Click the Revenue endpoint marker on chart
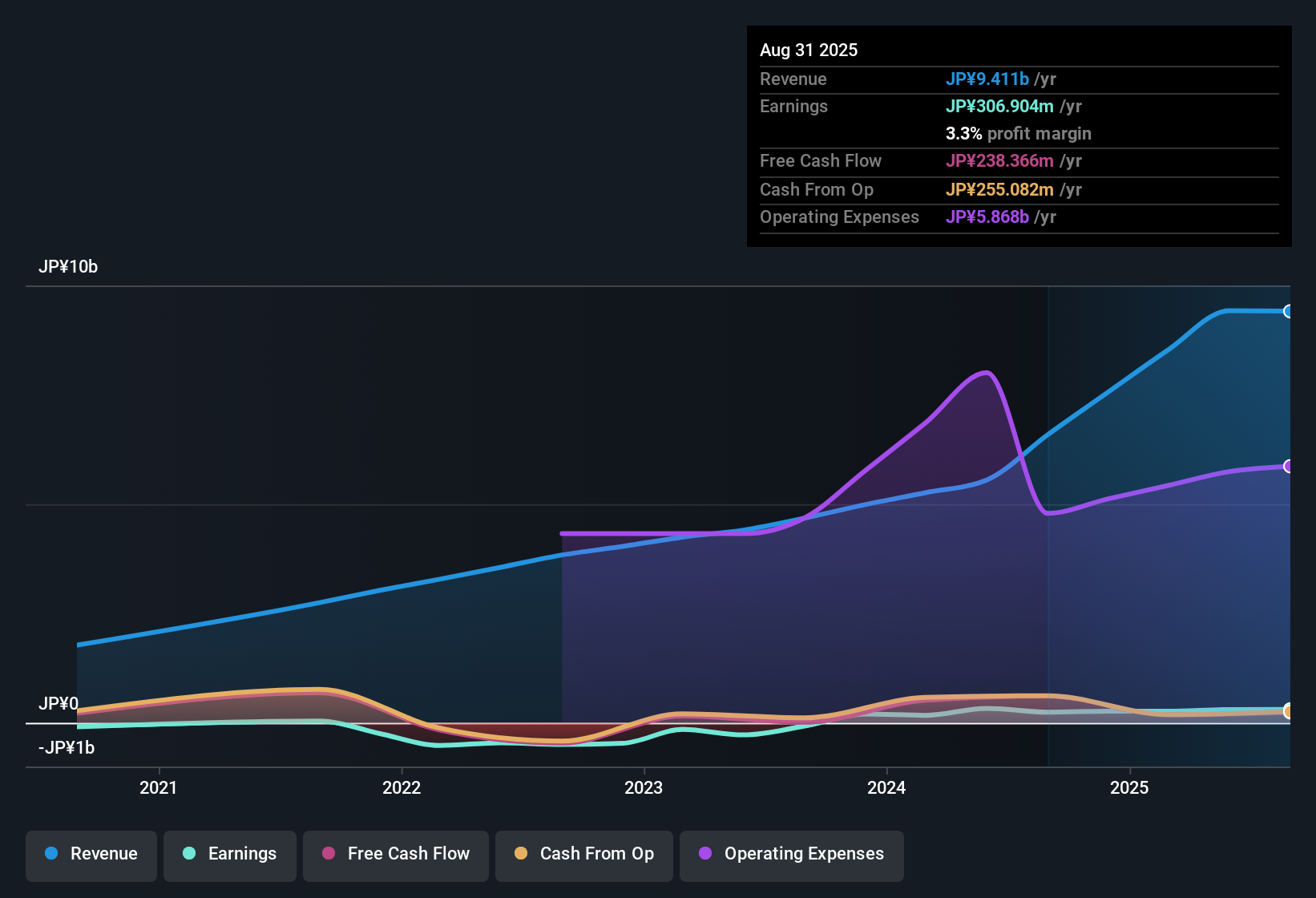The height and width of the screenshot is (898, 1316). coord(1288,311)
